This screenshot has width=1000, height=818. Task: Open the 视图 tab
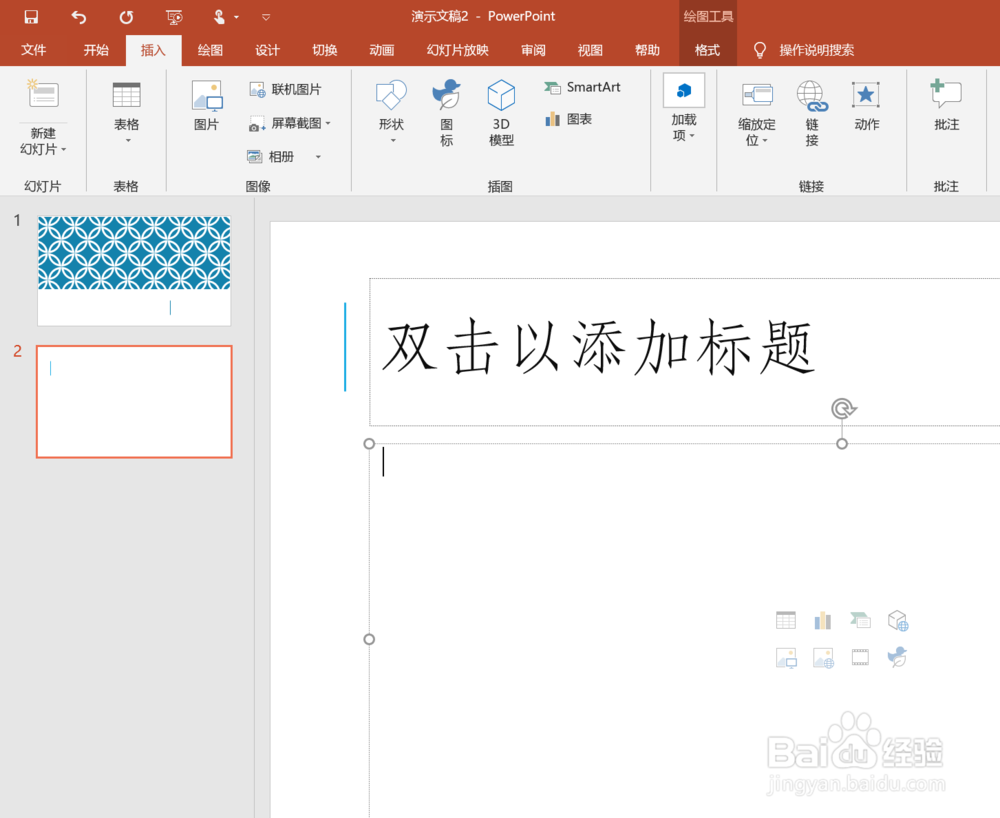pyautogui.click(x=590, y=50)
